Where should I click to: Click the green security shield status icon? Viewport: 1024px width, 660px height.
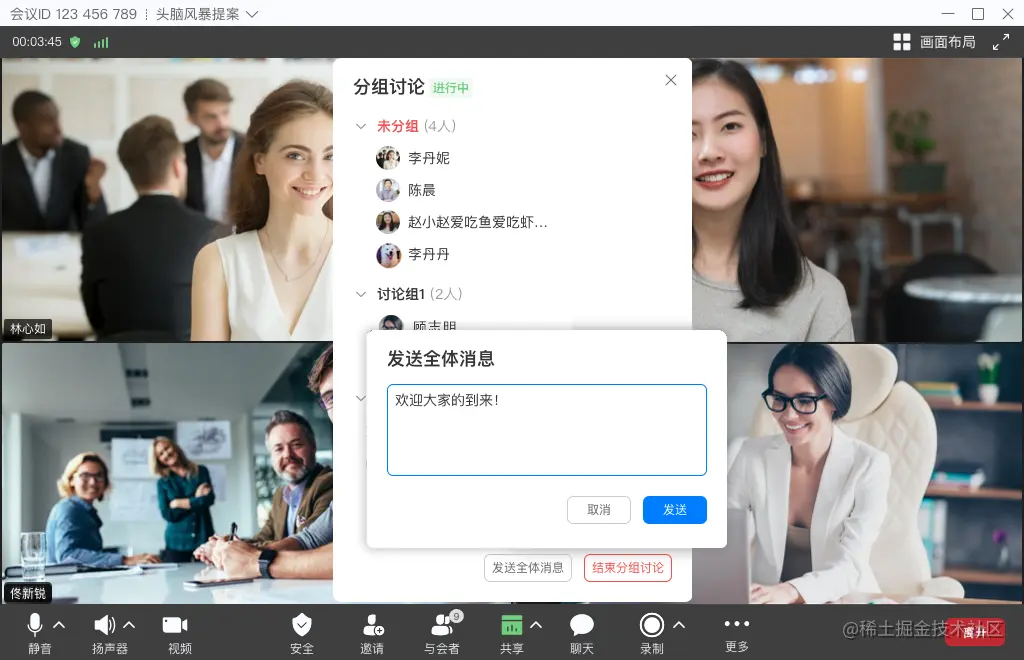click(75, 42)
